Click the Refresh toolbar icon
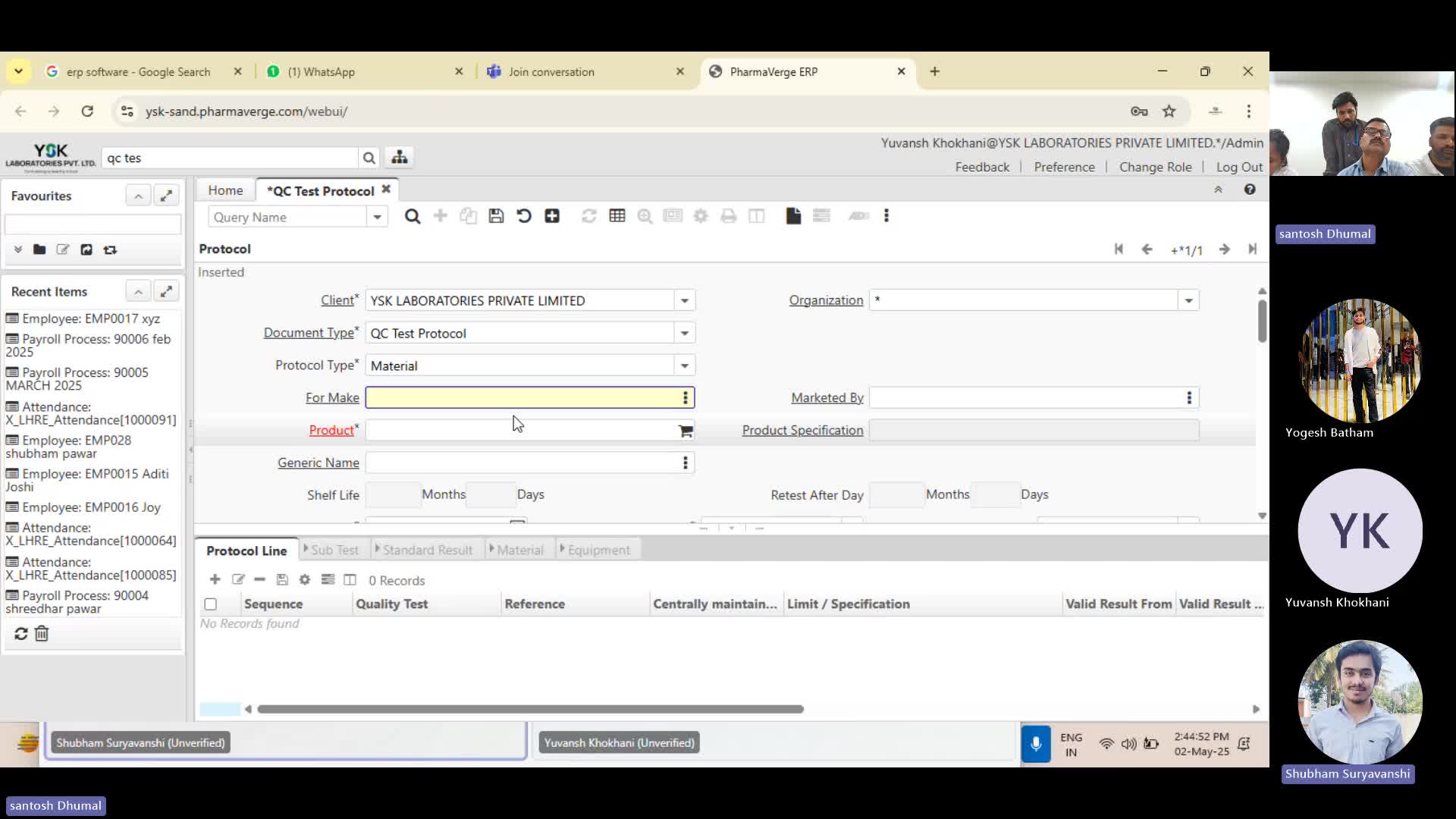Viewport: 1456px width, 819px height. 588,216
